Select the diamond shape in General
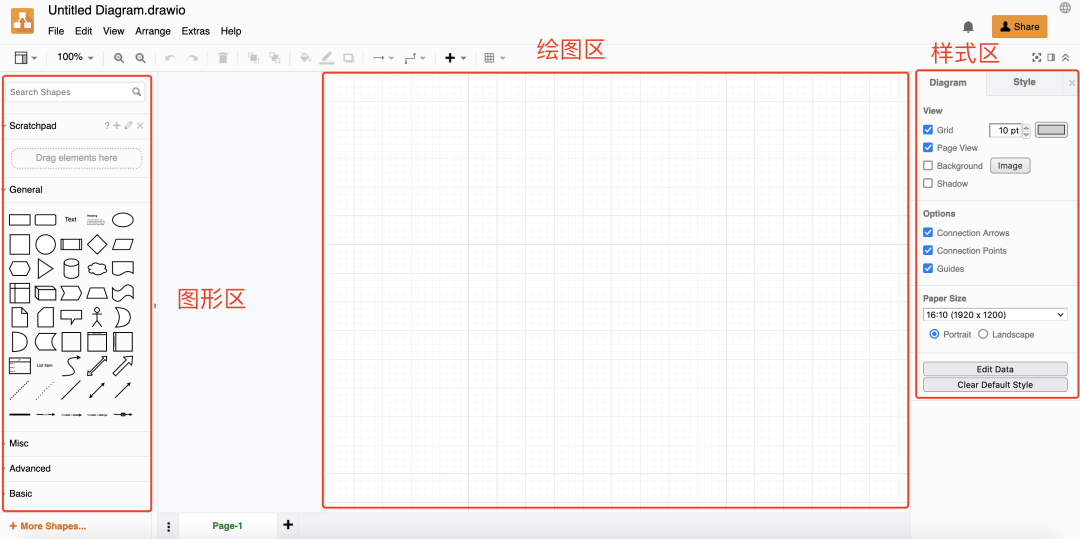The width and height of the screenshot is (1080, 539). pos(97,244)
